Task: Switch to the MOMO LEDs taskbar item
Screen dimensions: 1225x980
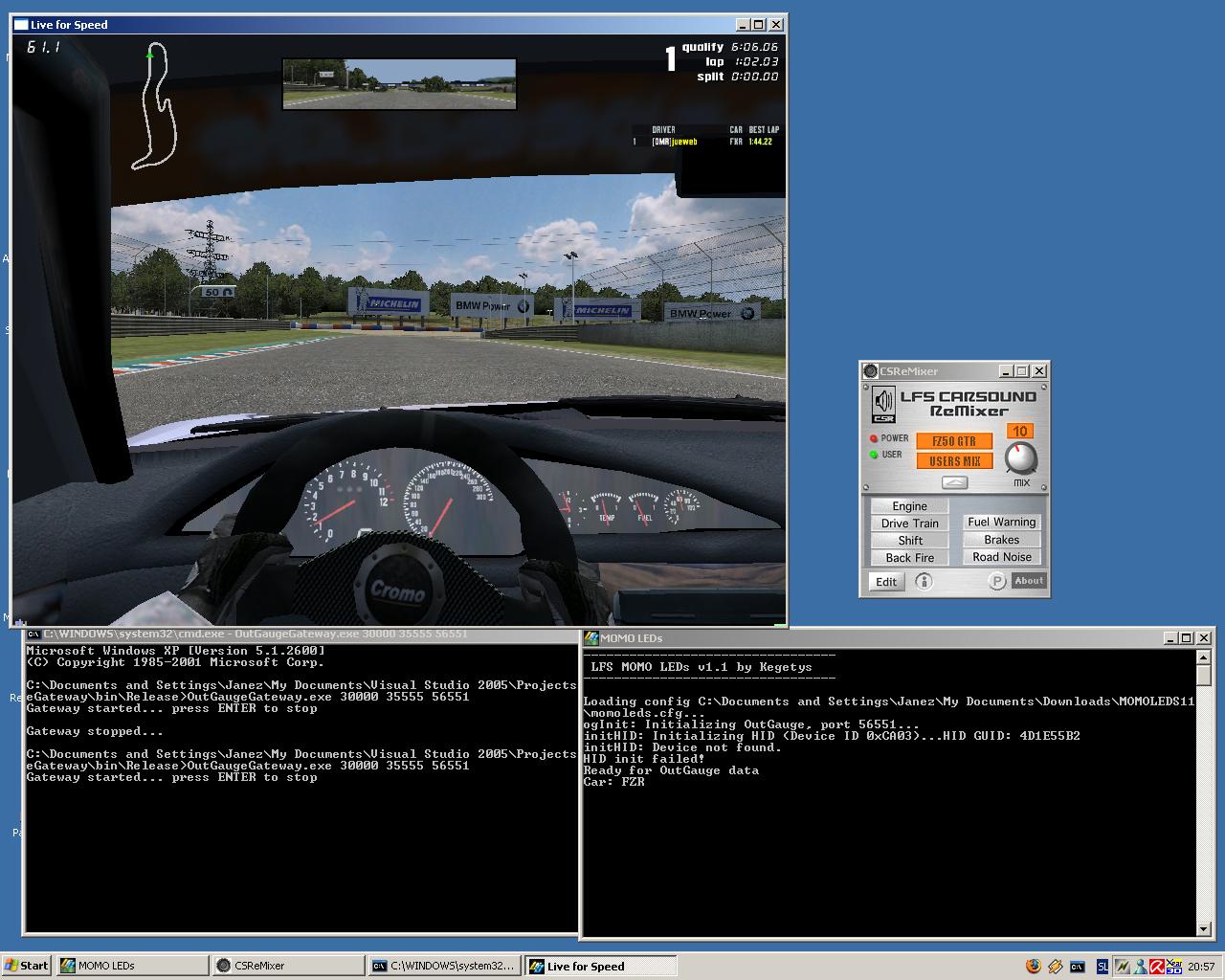Action: [x=132, y=966]
